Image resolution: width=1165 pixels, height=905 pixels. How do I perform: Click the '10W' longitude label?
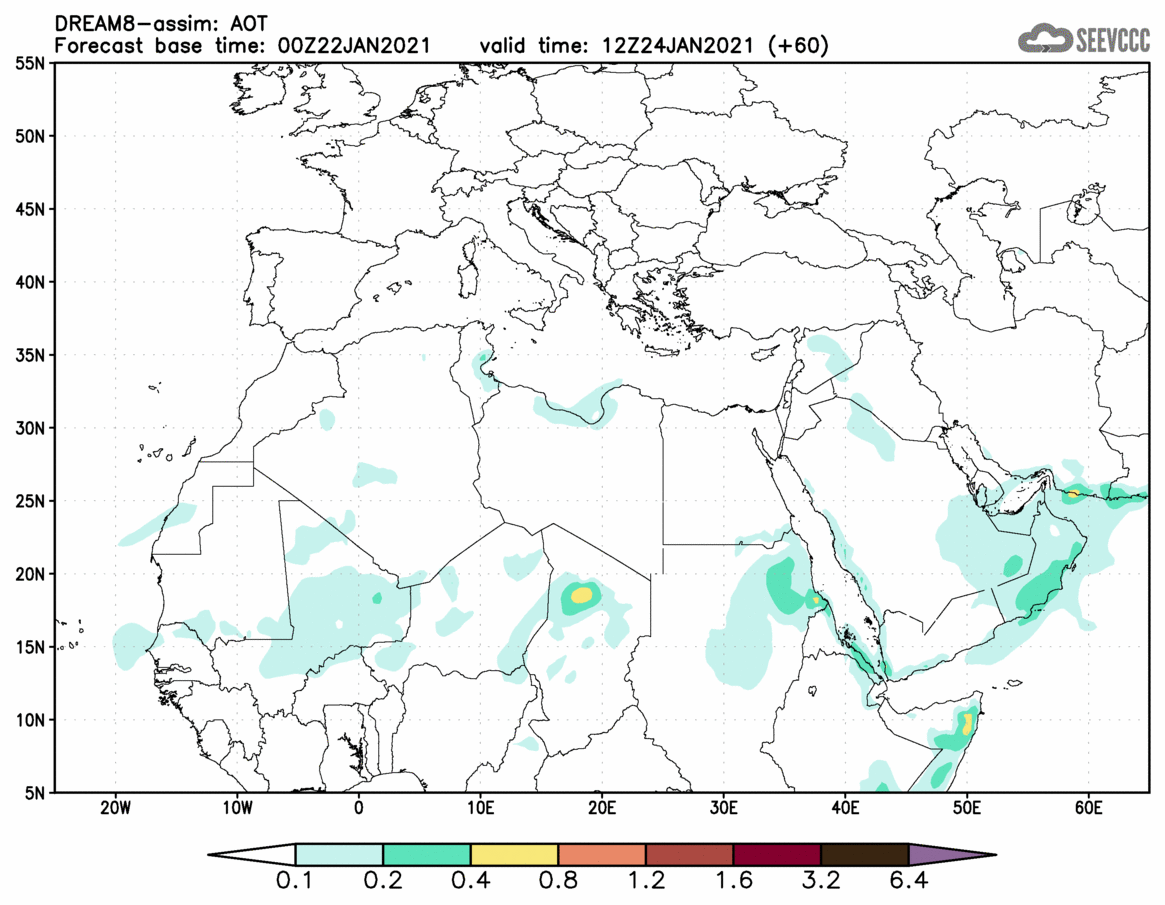pos(237,808)
